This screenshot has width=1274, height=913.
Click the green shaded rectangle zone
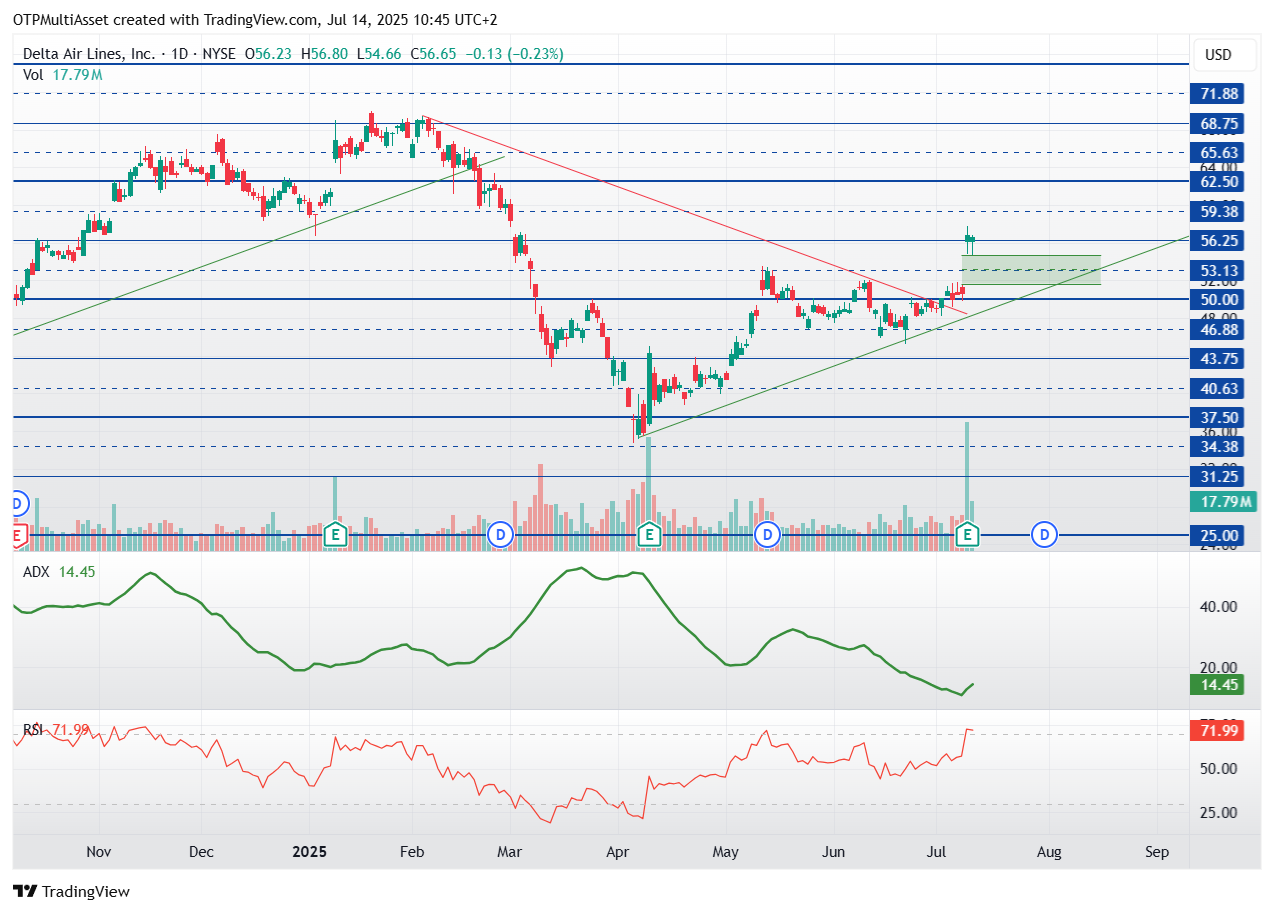pyautogui.click(x=1031, y=270)
